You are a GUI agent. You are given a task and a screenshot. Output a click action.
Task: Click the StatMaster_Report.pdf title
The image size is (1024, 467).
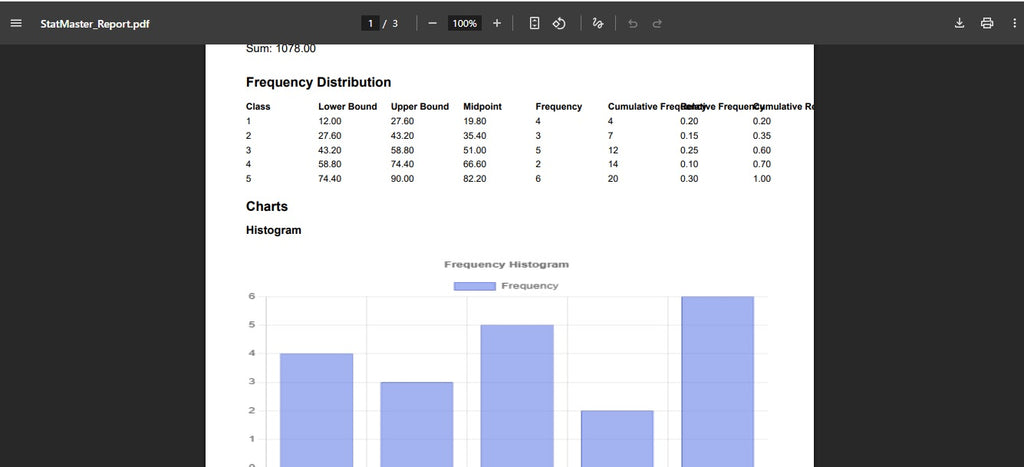tap(95, 24)
